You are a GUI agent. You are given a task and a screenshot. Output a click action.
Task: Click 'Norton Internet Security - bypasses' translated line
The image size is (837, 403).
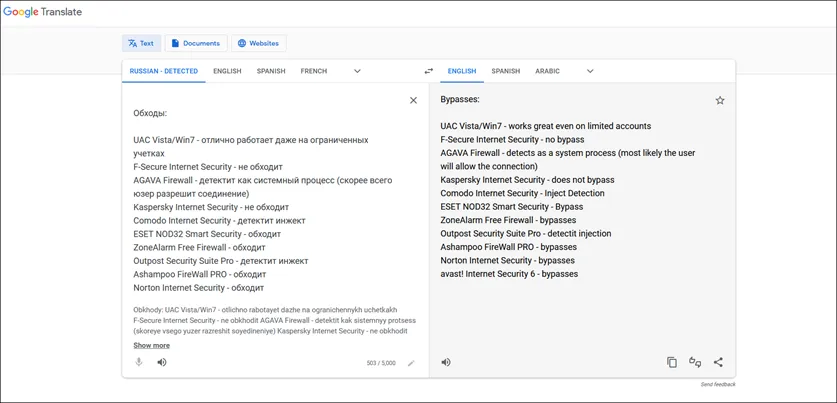[508, 260]
